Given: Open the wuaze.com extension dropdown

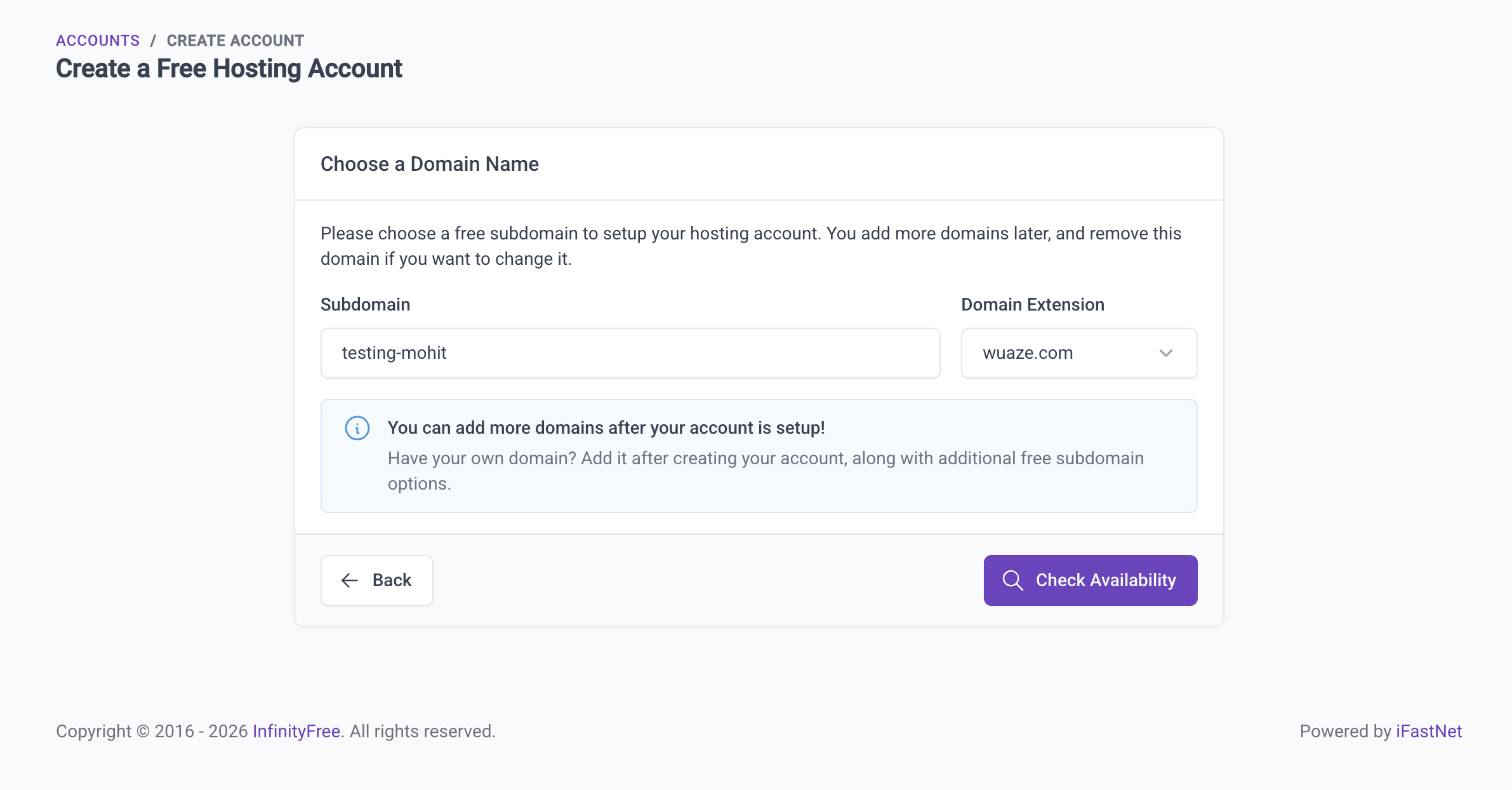Looking at the screenshot, I should click(x=1078, y=353).
